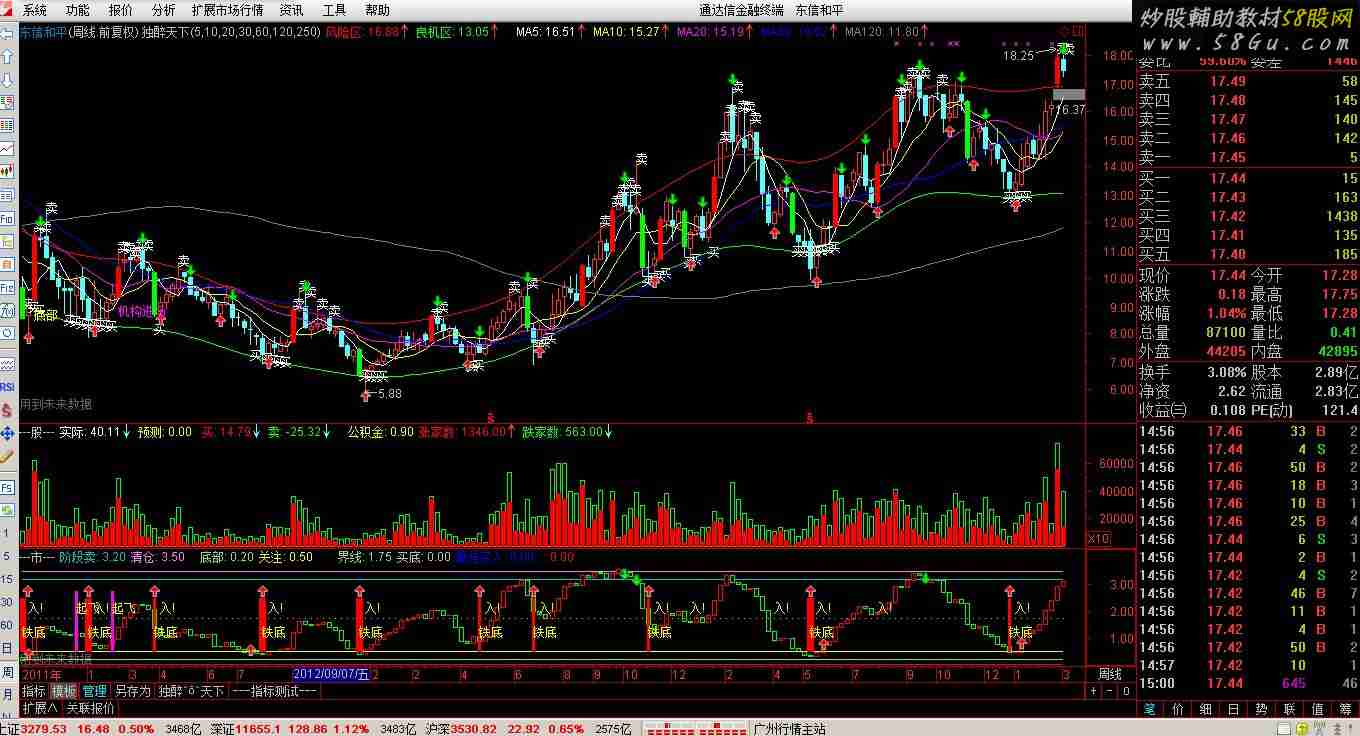Viewport: 1360px width, 736px height.
Task: Switch to 30-minute period in sidebar
Action: pos(7,602)
